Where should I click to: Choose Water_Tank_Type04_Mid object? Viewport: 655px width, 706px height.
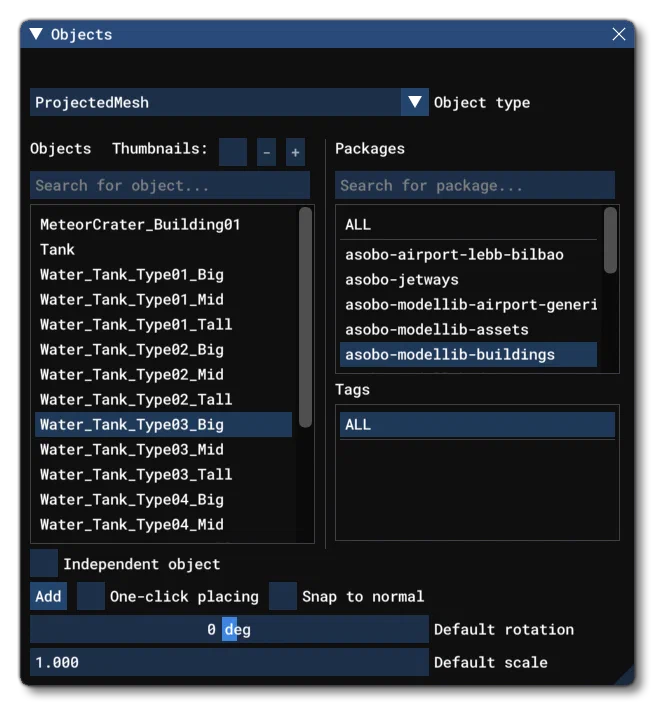163,524
